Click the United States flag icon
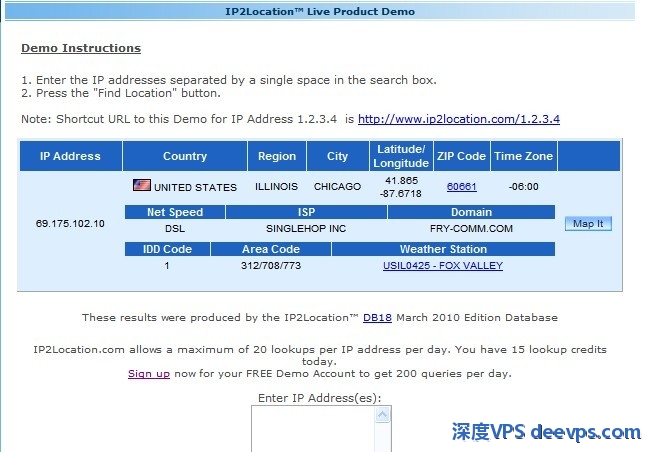 (142, 185)
